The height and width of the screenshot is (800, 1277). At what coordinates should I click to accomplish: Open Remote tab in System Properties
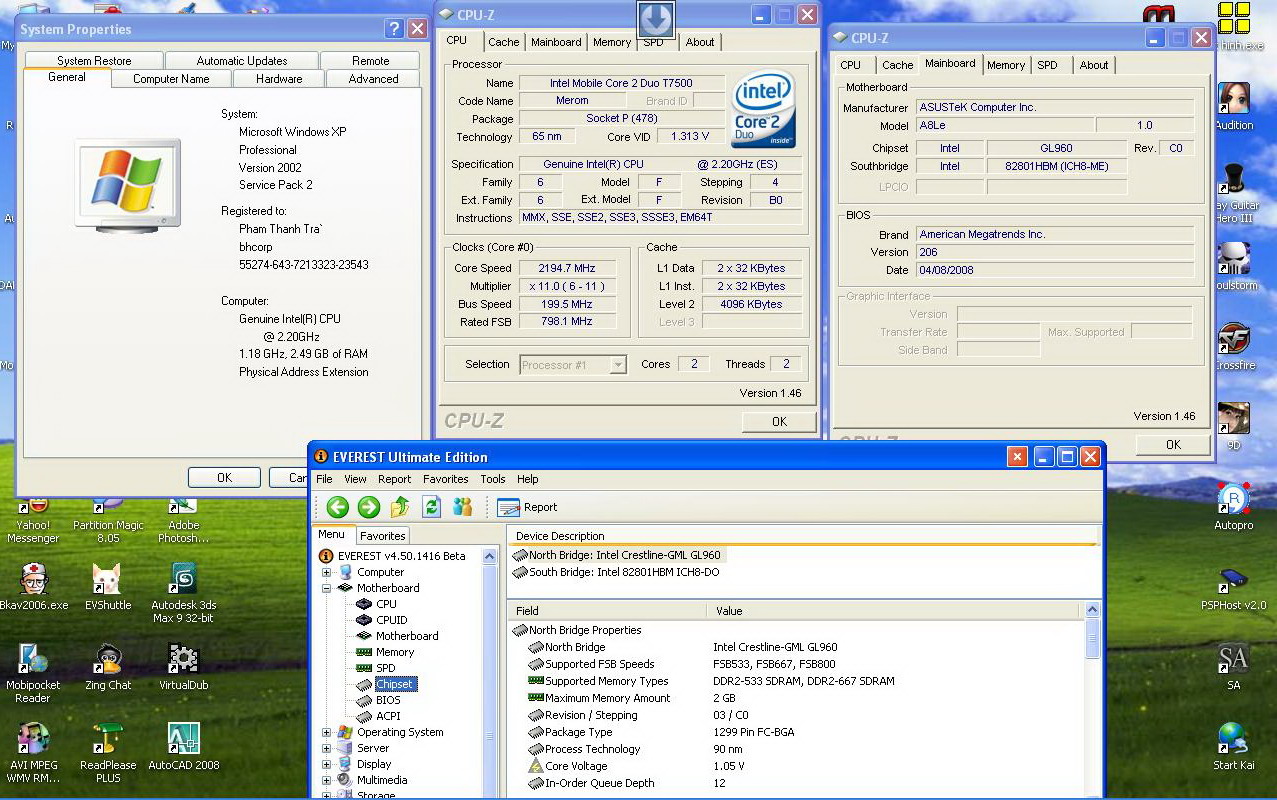pyautogui.click(x=371, y=61)
